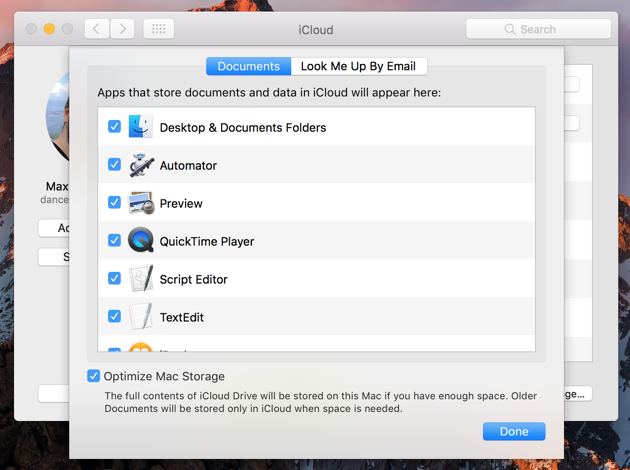630x470 pixels.
Task: Go back with the left chevron button
Action: 96,29
